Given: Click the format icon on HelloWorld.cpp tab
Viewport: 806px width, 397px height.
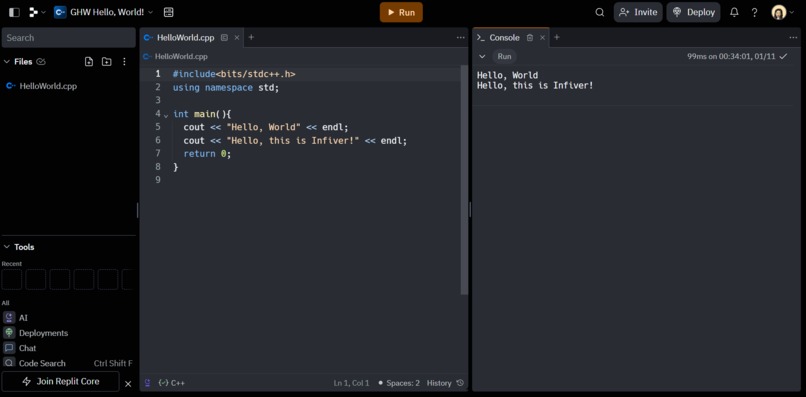Looking at the screenshot, I should [x=224, y=38].
